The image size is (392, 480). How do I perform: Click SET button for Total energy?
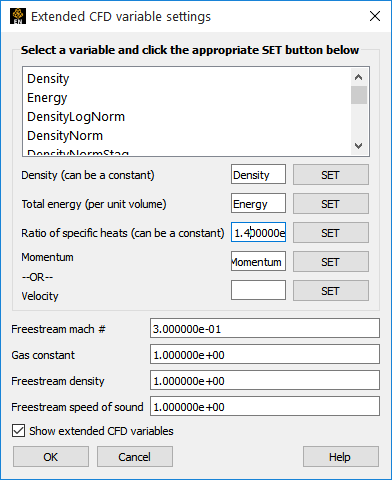pos(331,203)
